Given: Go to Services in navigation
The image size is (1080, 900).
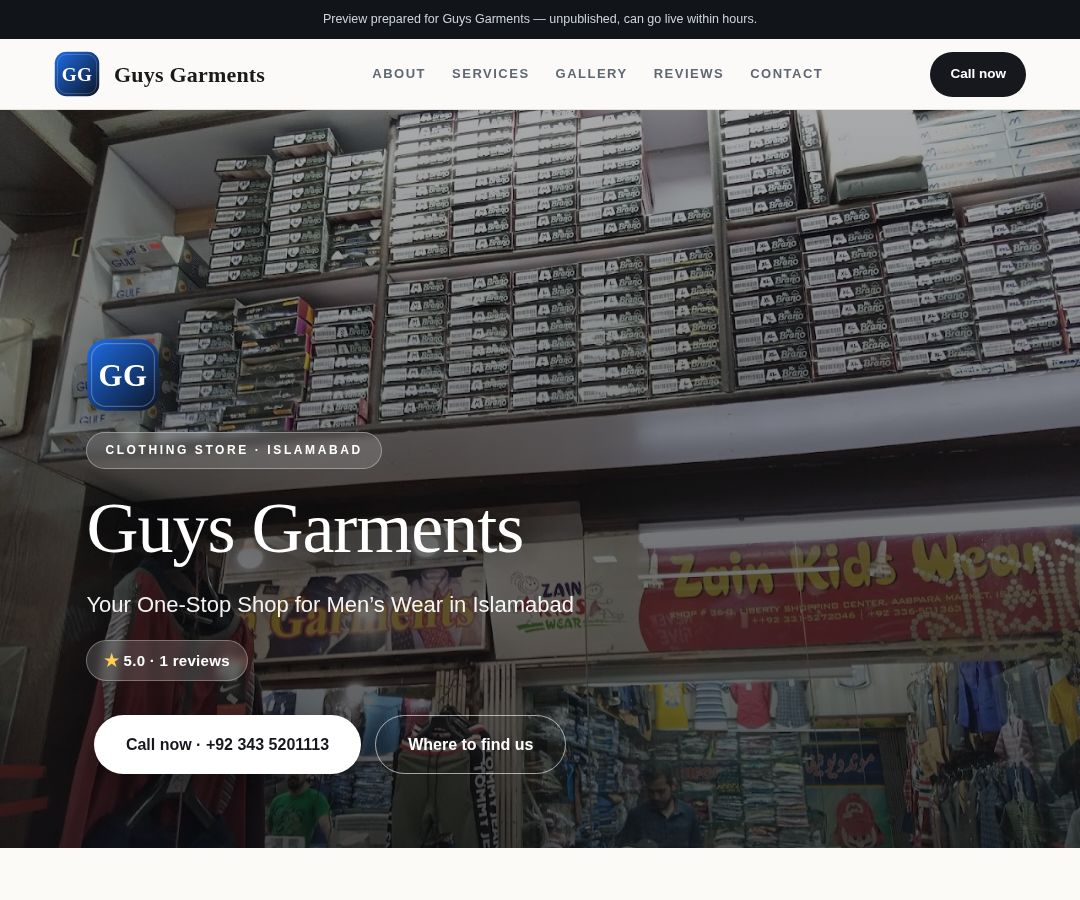Looking at the screenshot, I should [490, 74].
